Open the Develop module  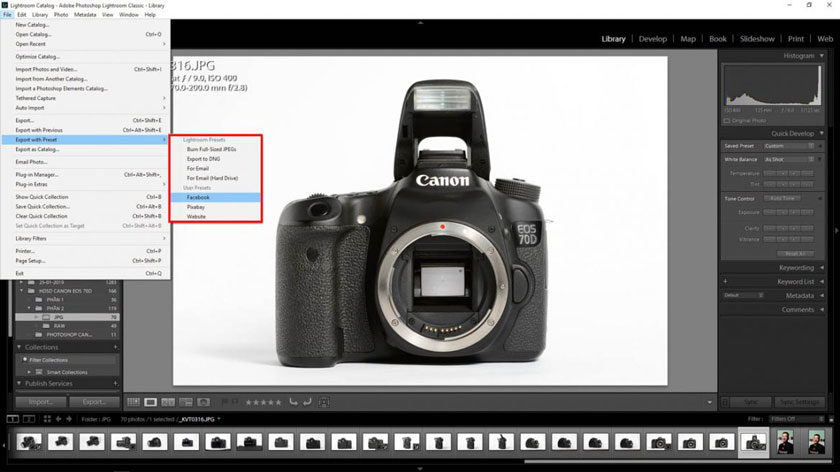(x=652, y=39)
